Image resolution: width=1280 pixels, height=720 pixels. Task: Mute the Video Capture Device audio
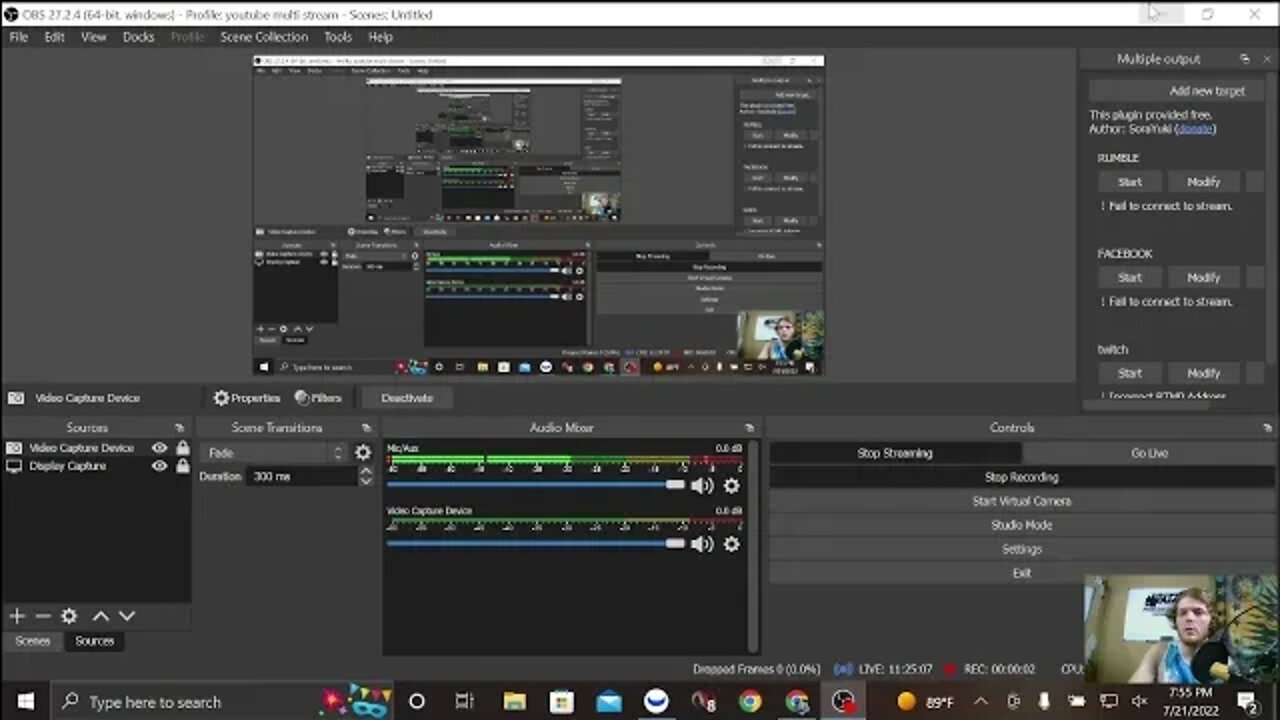click(x=702, y=544)
